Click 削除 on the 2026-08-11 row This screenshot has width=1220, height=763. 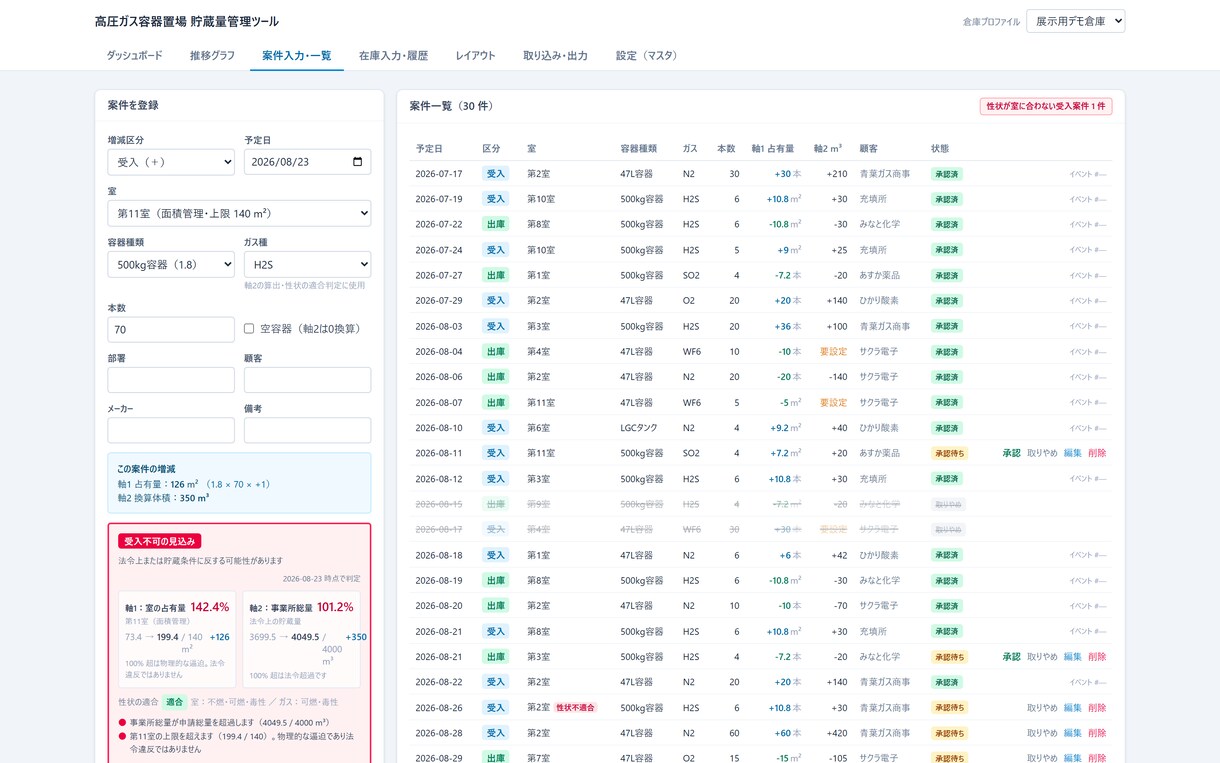tap(1097, 453)
